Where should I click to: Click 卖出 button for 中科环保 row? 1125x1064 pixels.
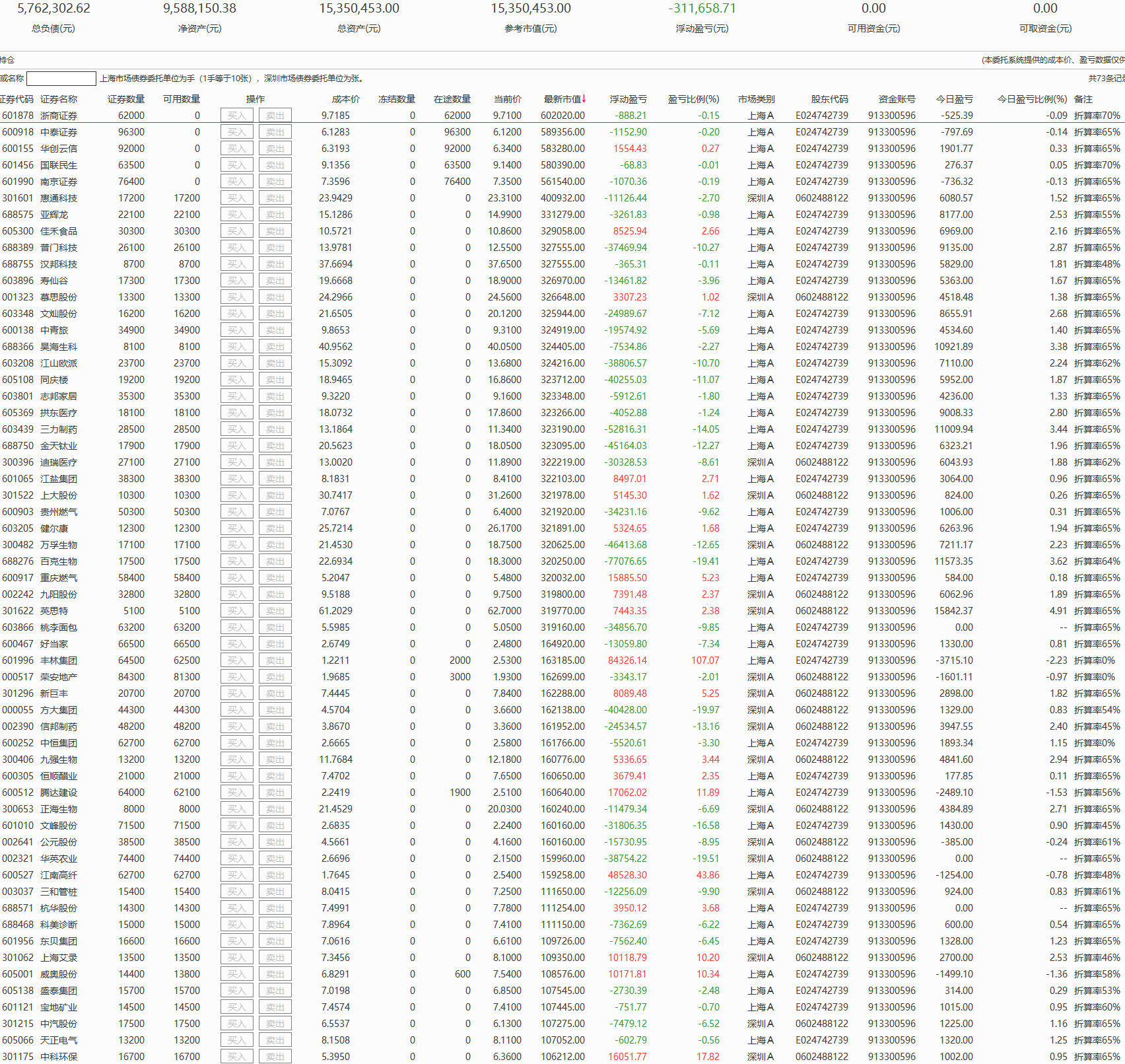[x=275, y=1057]
